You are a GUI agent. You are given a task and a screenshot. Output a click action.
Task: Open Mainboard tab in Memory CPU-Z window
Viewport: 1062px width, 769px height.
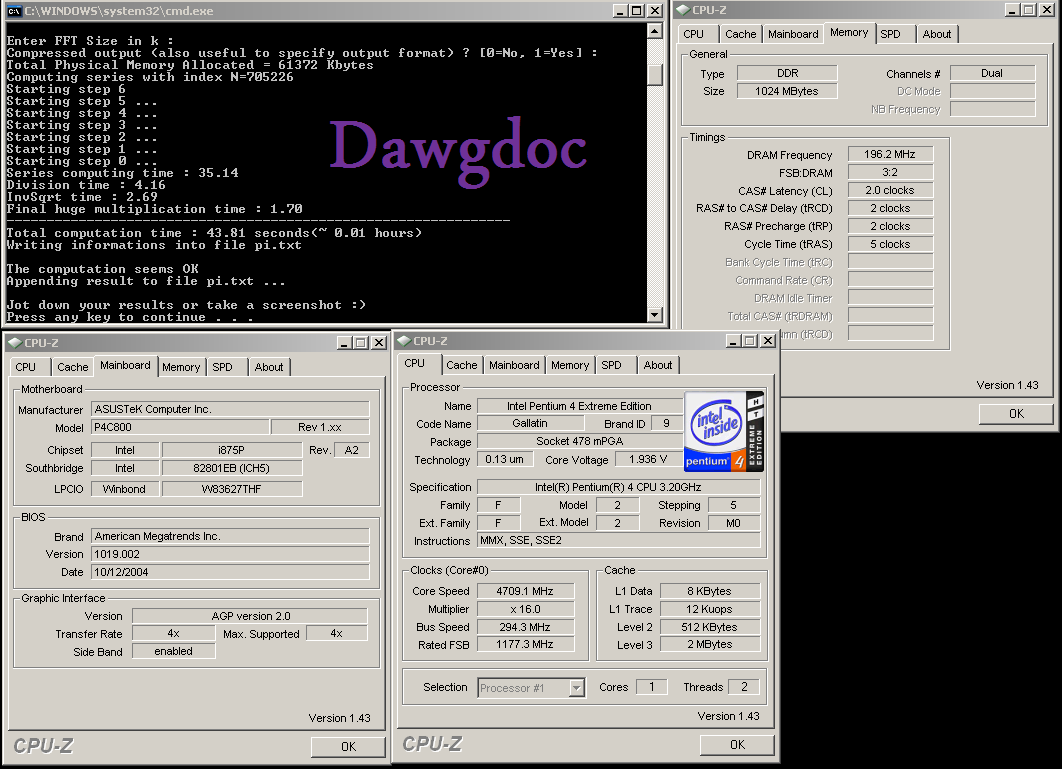click(793, 34)
